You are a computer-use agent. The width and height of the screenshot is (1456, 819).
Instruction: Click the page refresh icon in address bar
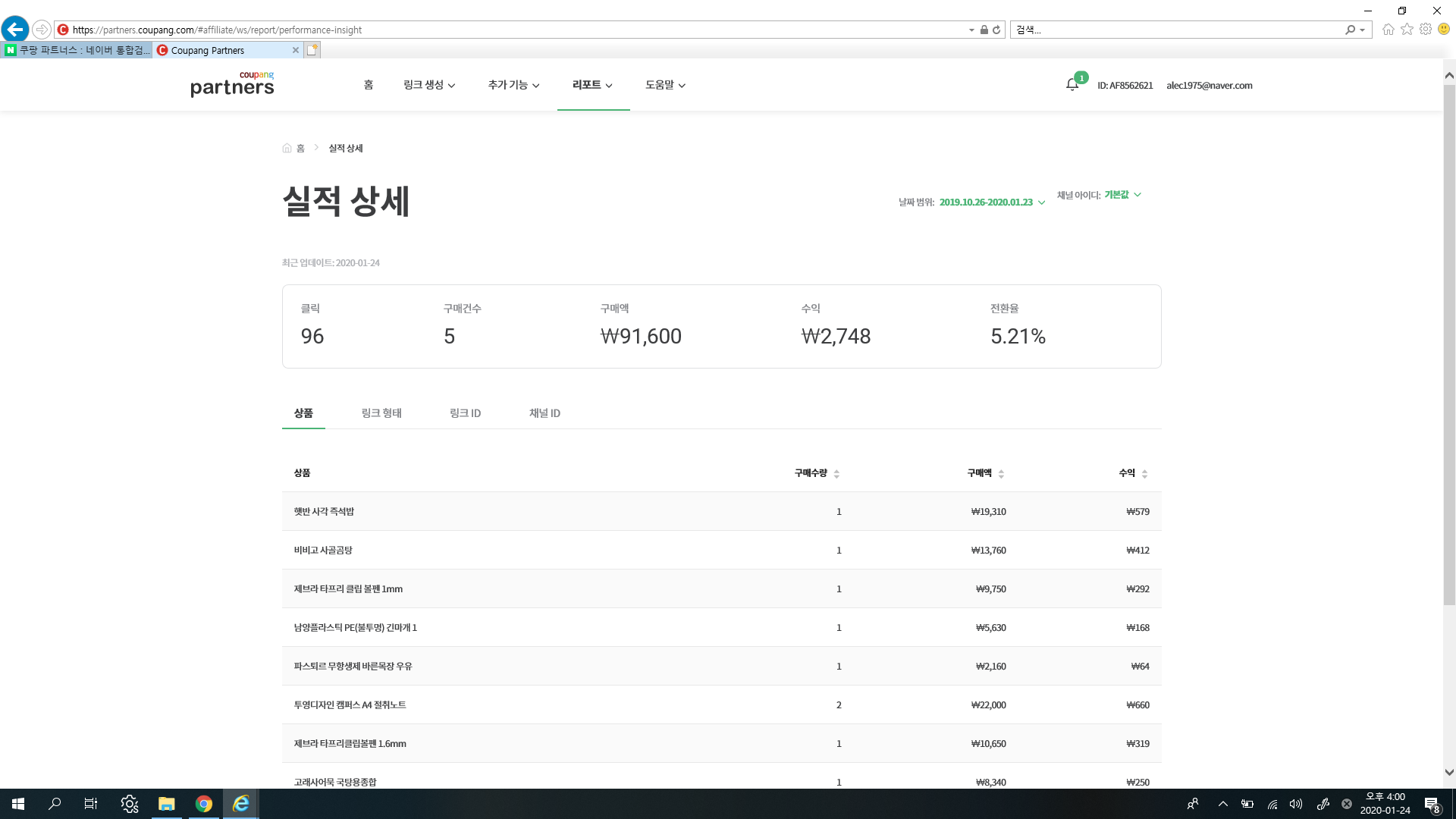[996, 30]
